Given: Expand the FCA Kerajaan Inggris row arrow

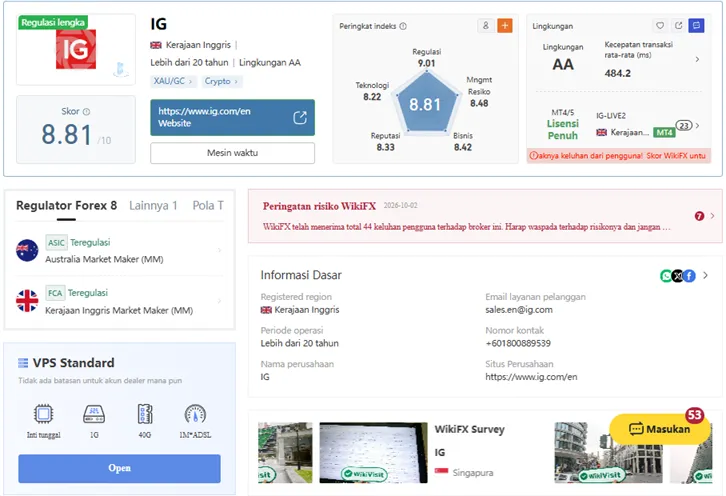Looking at the screenshot, I should (x=219, y=301).
